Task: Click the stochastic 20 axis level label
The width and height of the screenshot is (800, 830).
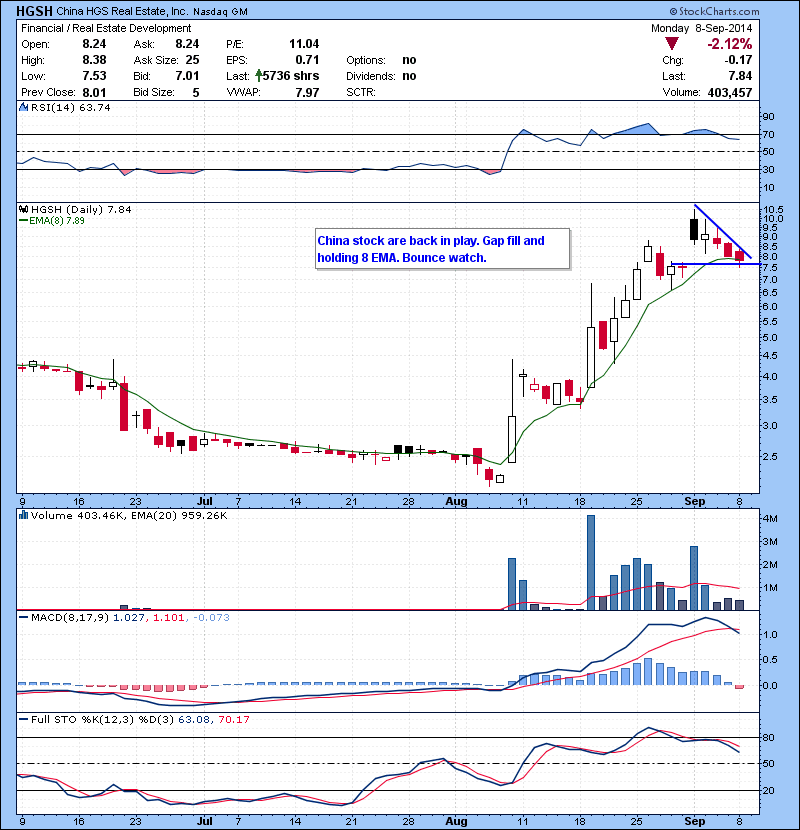Action: point(768,790)
